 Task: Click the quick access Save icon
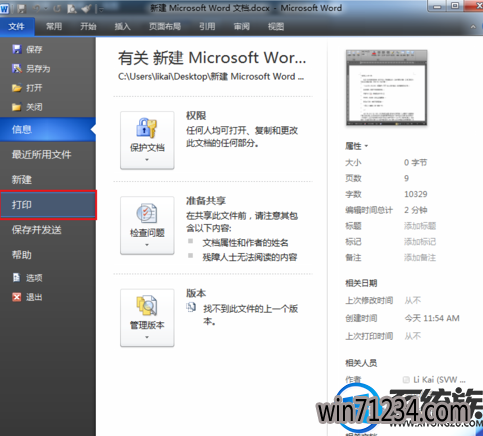22,9
